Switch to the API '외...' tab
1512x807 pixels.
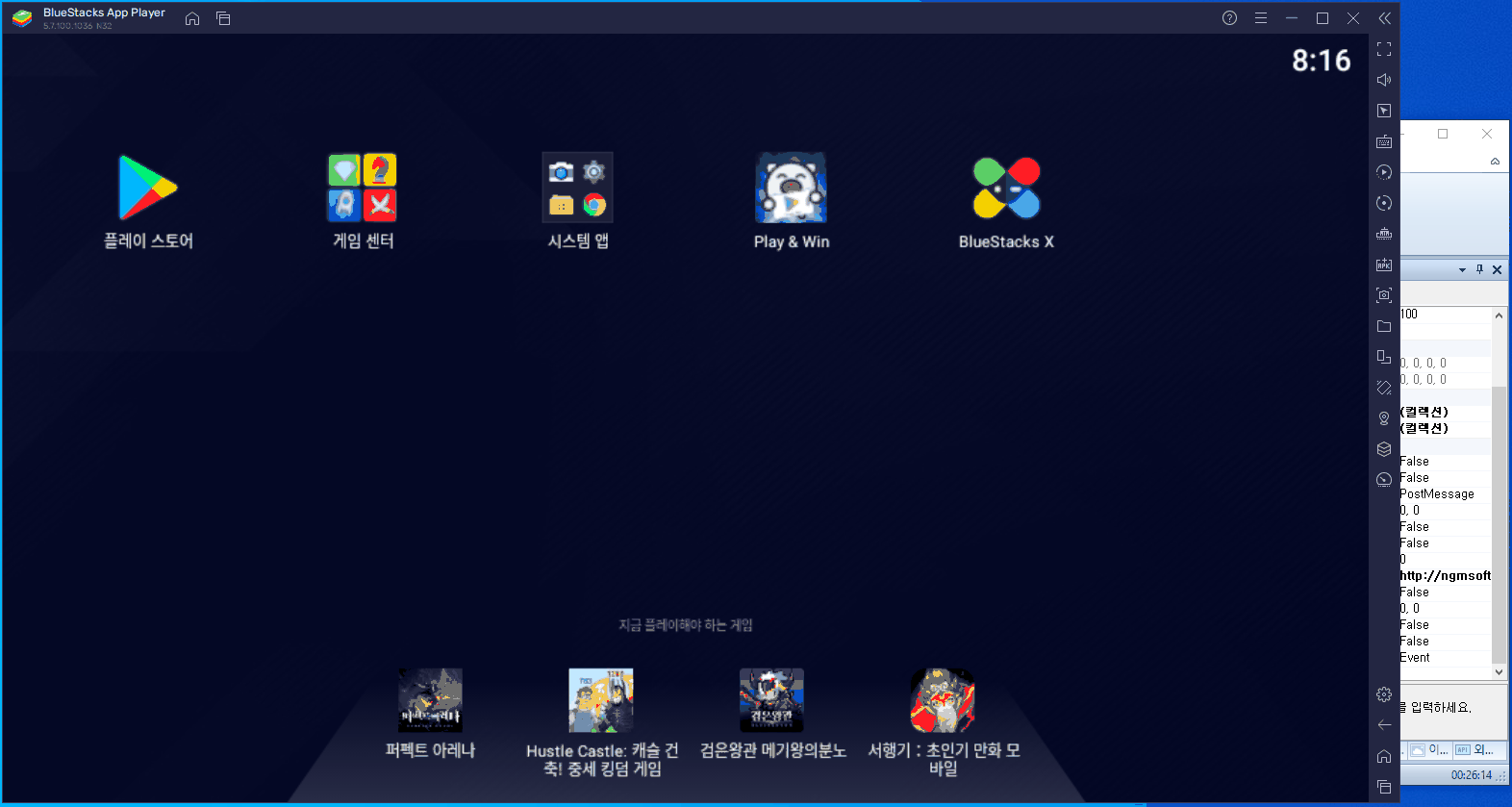[1474, 750]
